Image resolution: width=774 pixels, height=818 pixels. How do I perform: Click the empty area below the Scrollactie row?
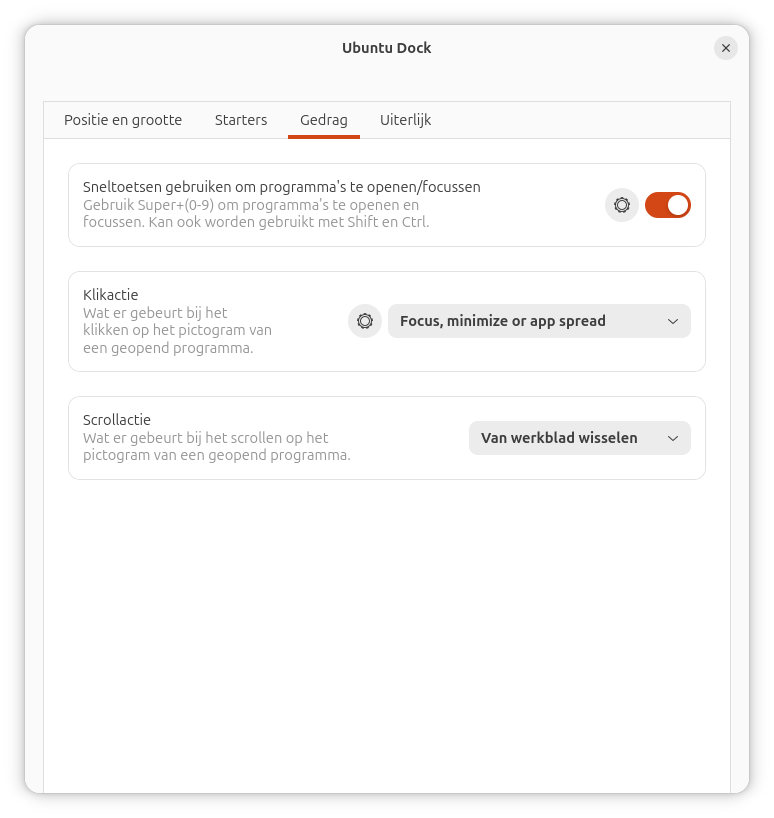pos(387,620)
